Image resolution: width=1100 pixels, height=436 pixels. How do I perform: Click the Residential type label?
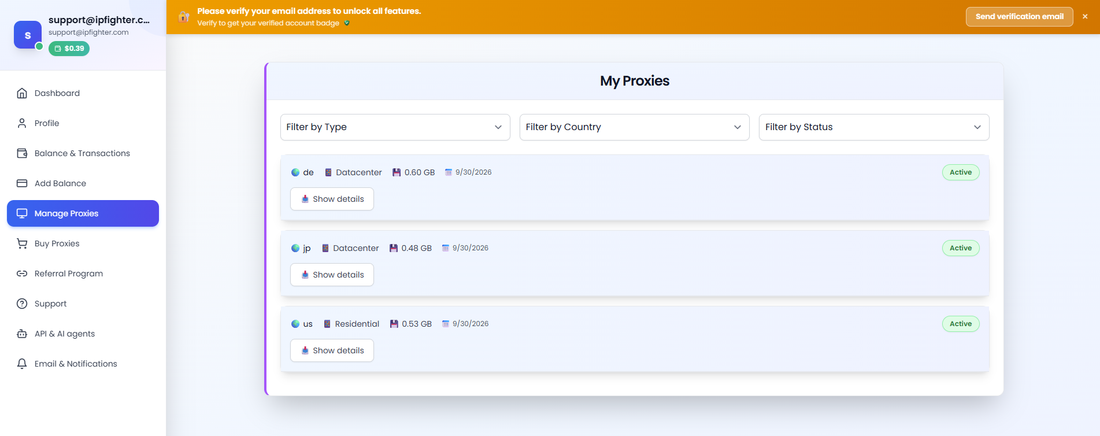coord(357,324)
